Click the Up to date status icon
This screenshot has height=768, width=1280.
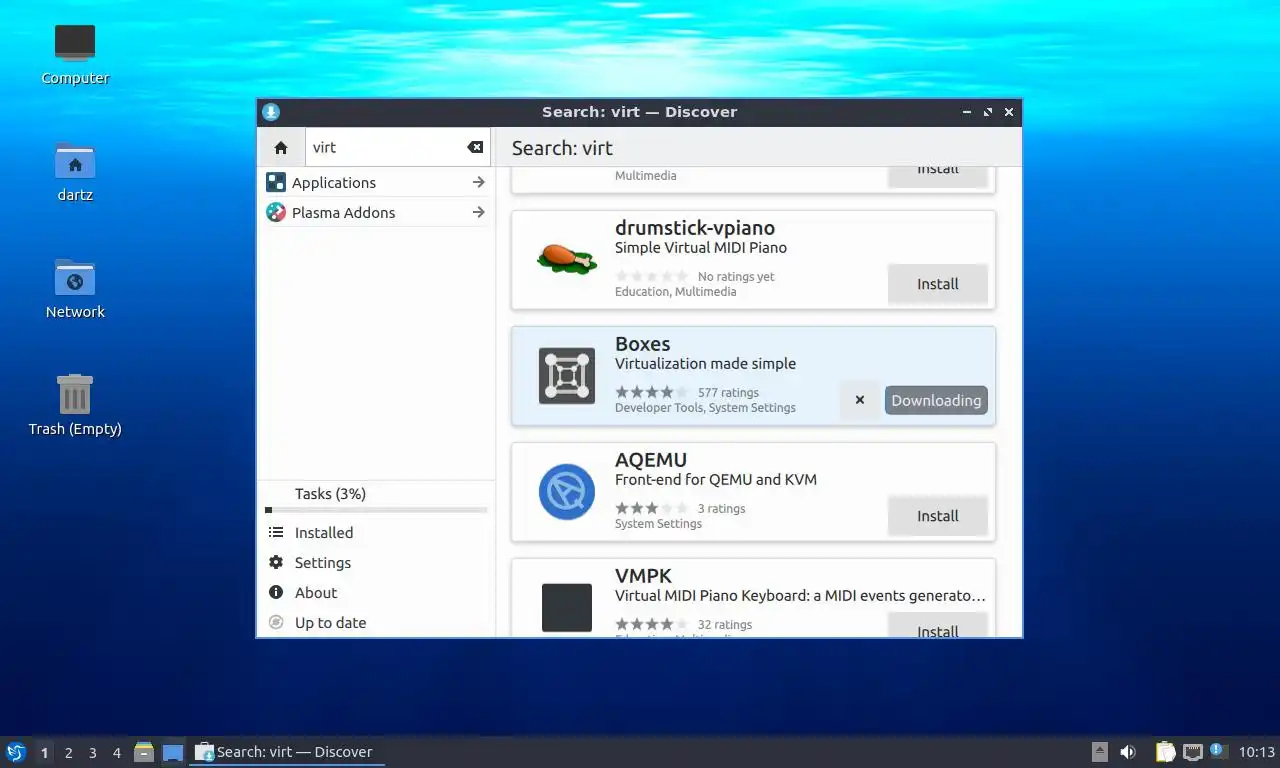point(276,622)
